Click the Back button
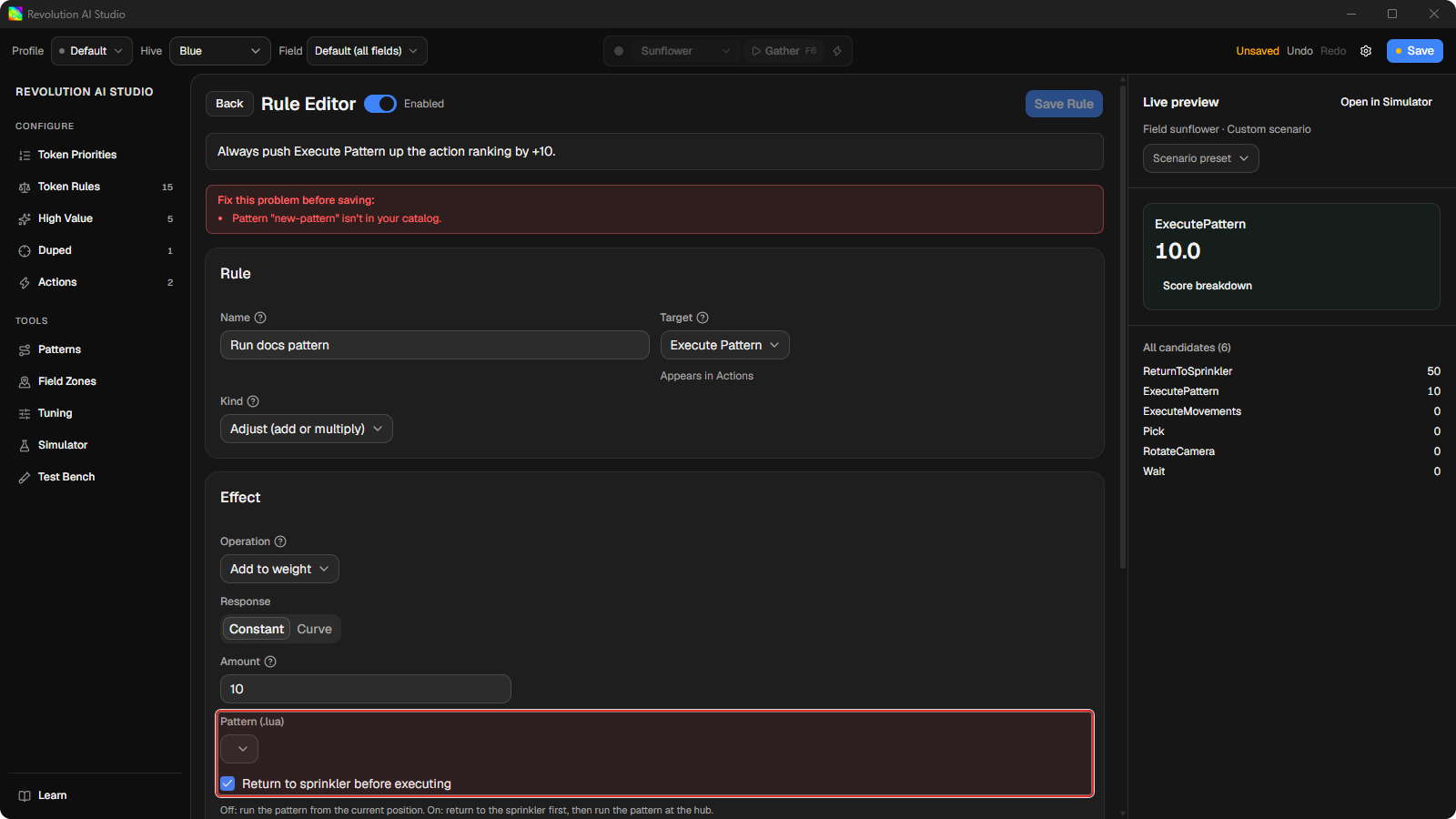The image size is (1456, 819). pyautogui.click(x=229, y=104)
